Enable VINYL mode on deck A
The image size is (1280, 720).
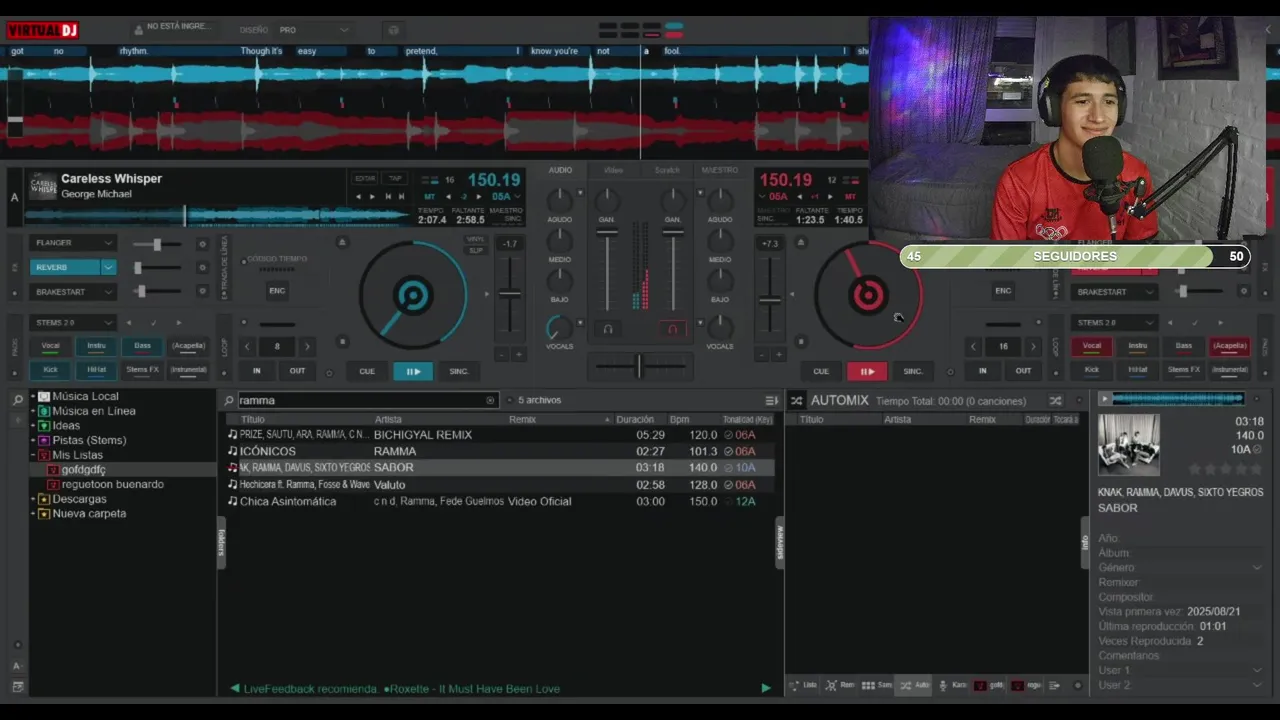pyautogui.click(x=476, y=239)
